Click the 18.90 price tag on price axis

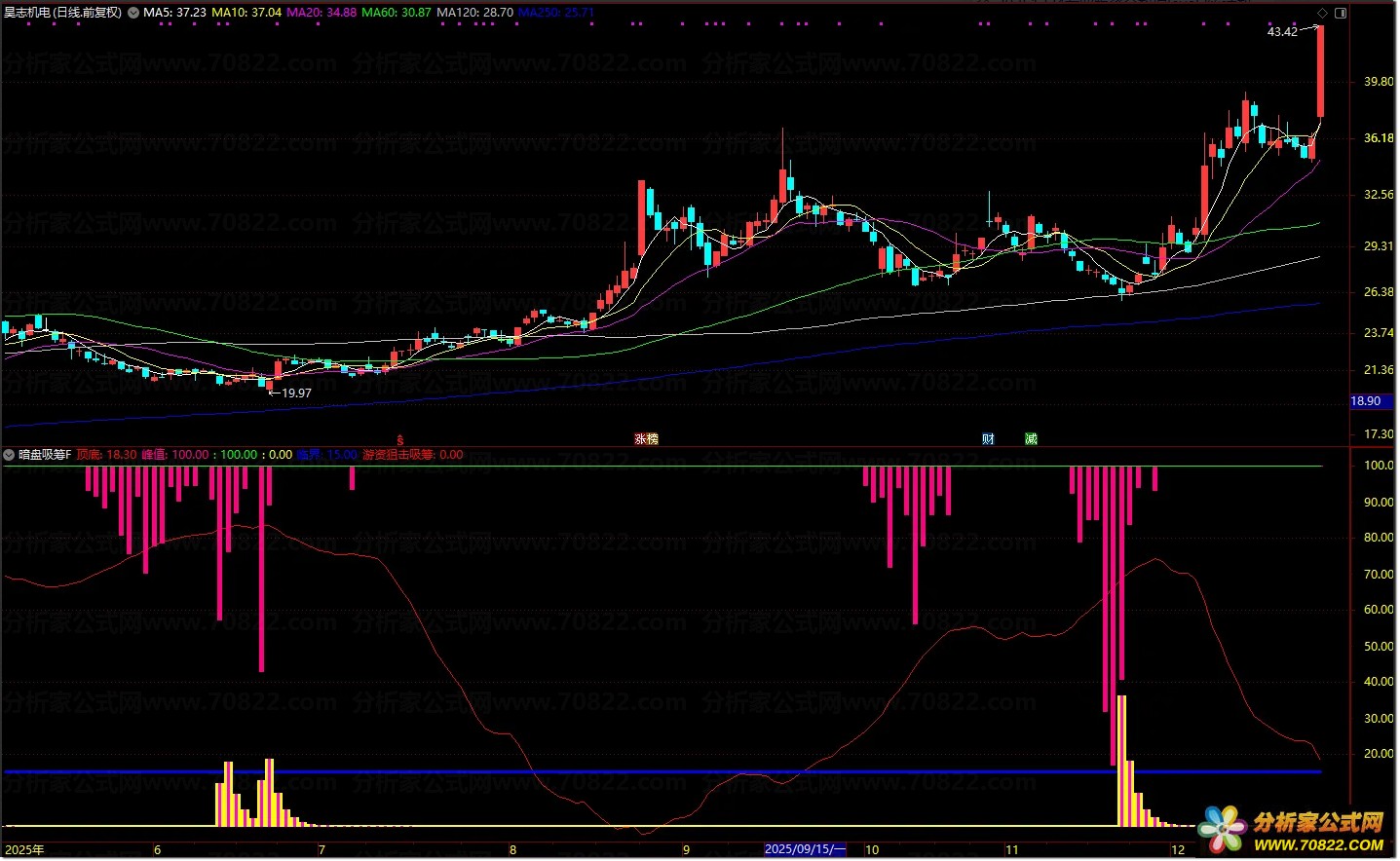tap(1366, 401)
